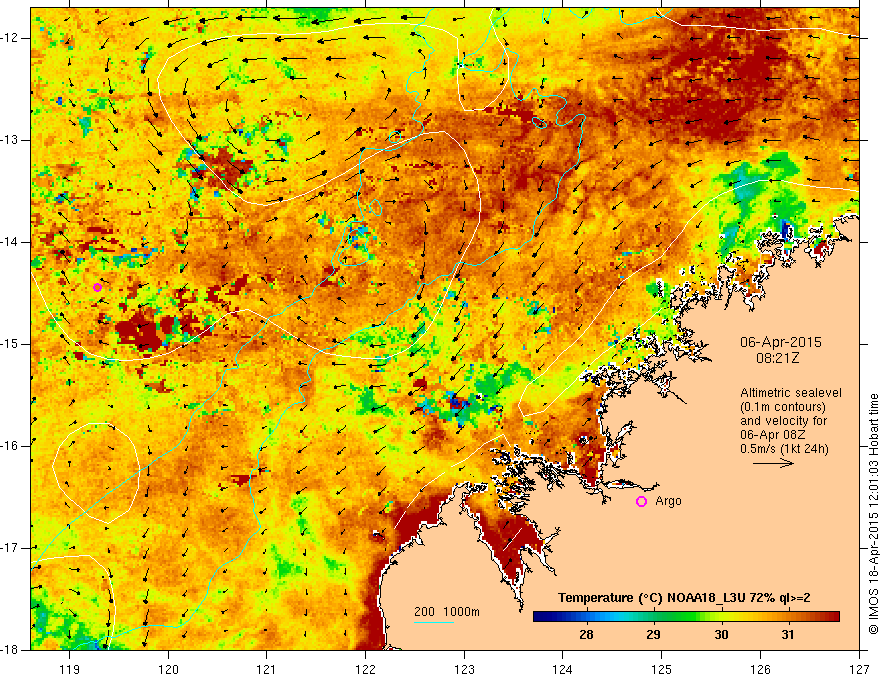Screen dimensions: 880x680
Task: Click the 'Altimetric sealevel' caption line
Action: [791, 393]
